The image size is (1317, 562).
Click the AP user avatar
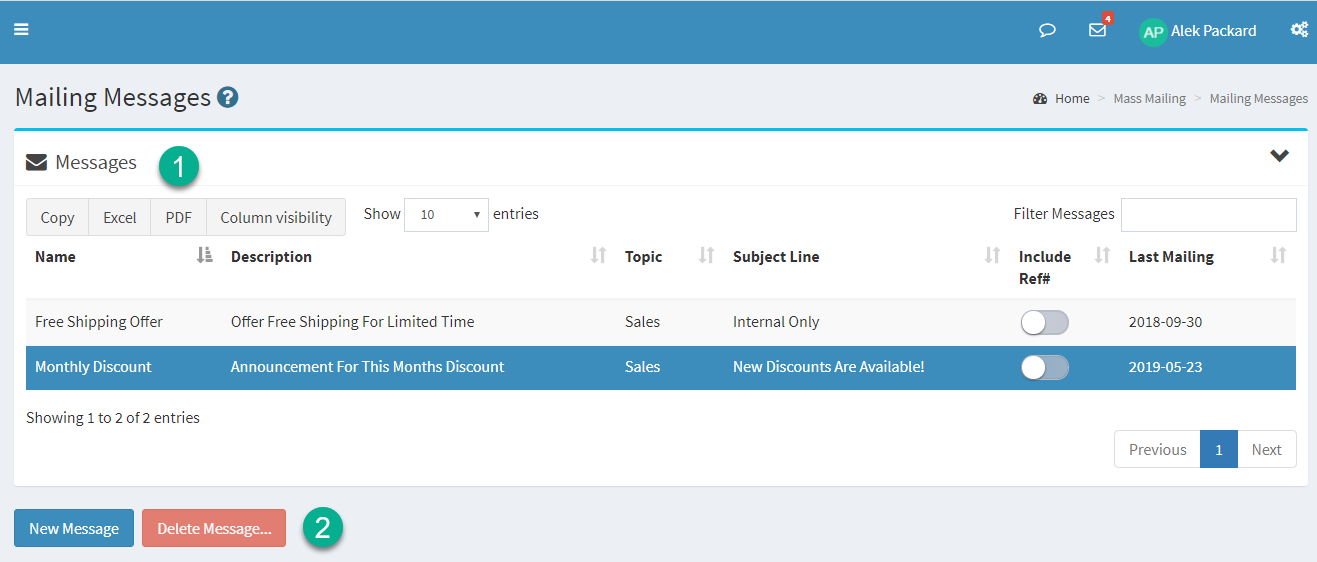tap(1153, 31)
